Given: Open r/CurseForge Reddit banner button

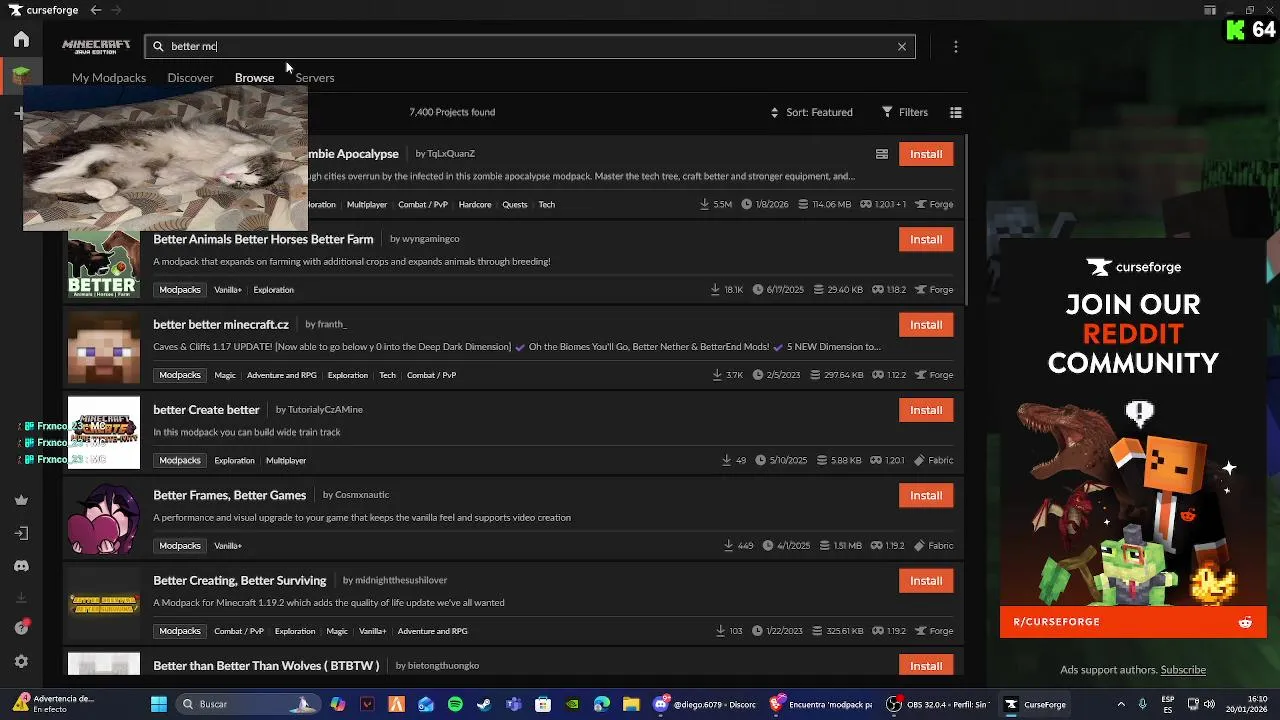Looking at the screenshot, I should 1133,622.
